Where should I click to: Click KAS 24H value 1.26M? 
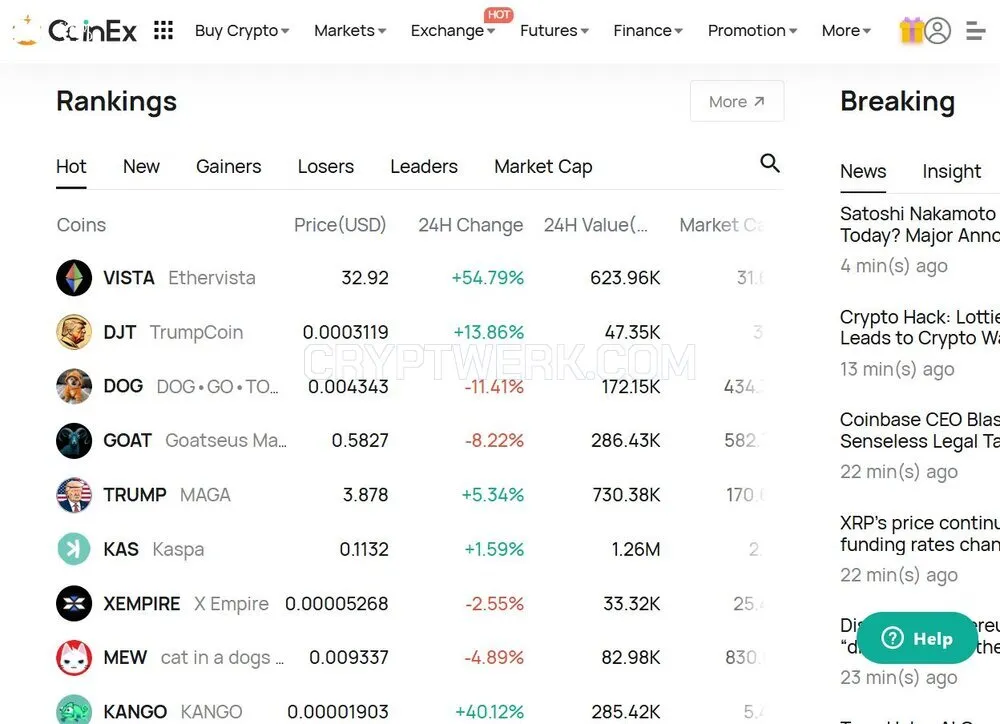[x=636, y=549]
